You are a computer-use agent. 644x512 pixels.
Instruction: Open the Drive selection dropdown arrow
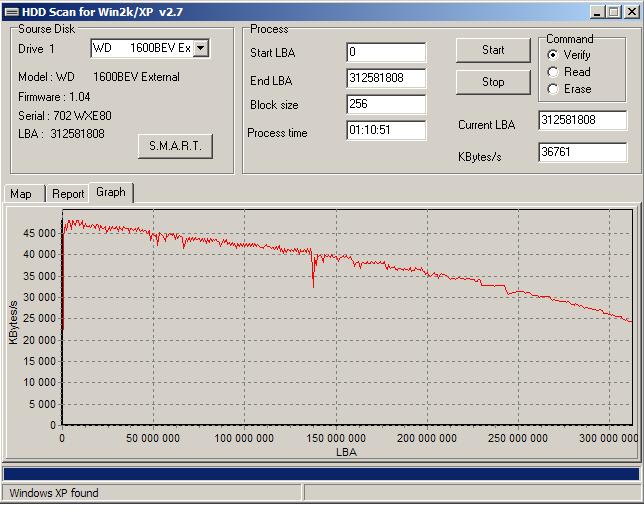pyautogui.click(x=201, y=48)
